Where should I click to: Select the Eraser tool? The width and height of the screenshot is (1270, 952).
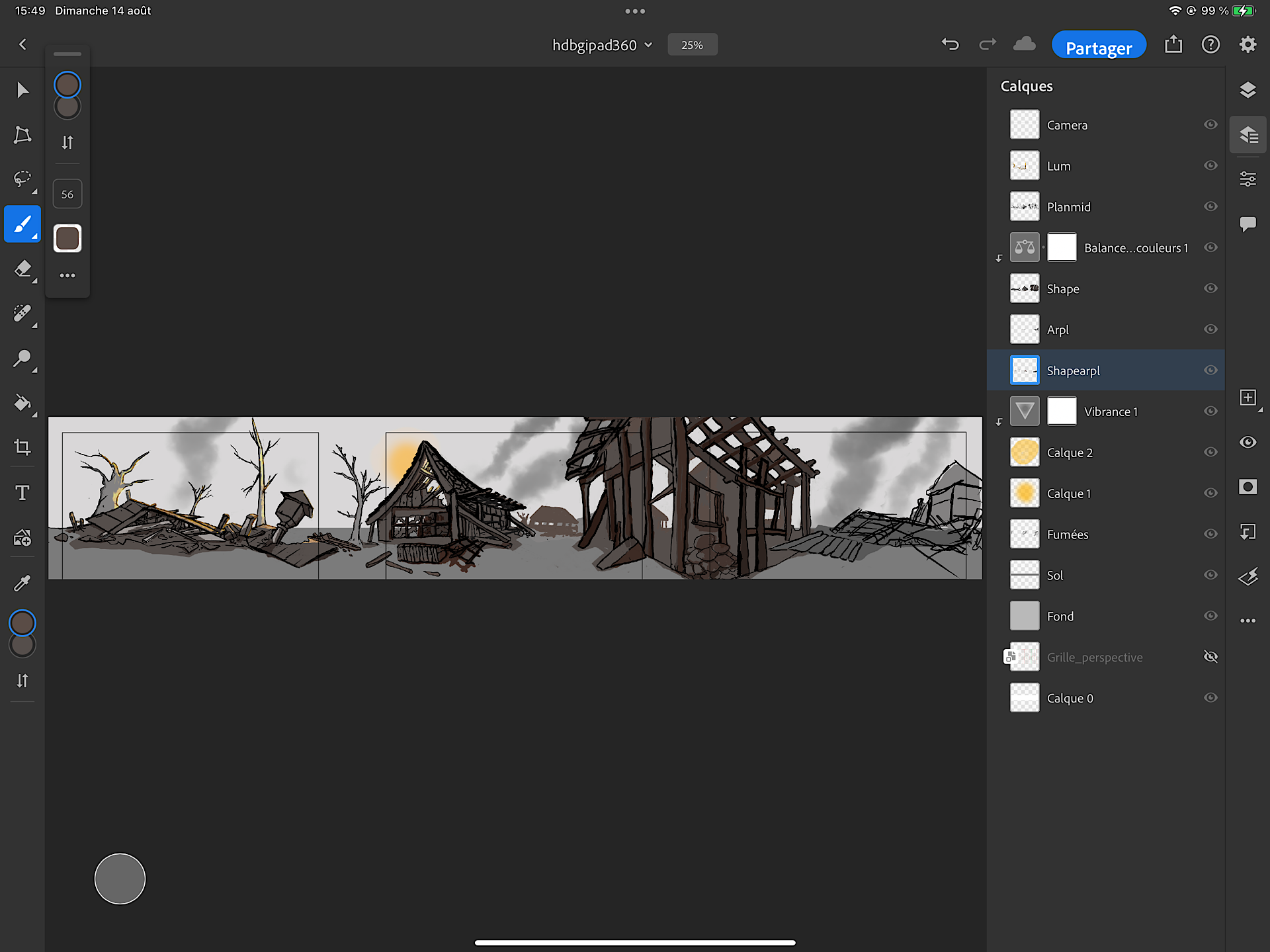22,269
